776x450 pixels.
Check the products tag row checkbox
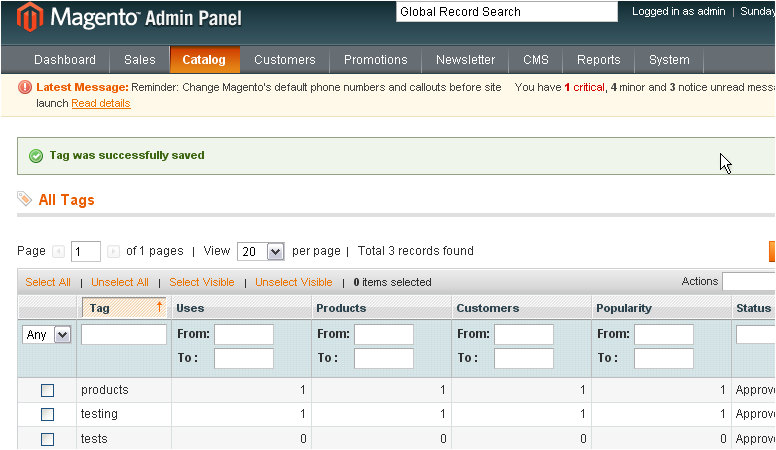tap(48, 391)
